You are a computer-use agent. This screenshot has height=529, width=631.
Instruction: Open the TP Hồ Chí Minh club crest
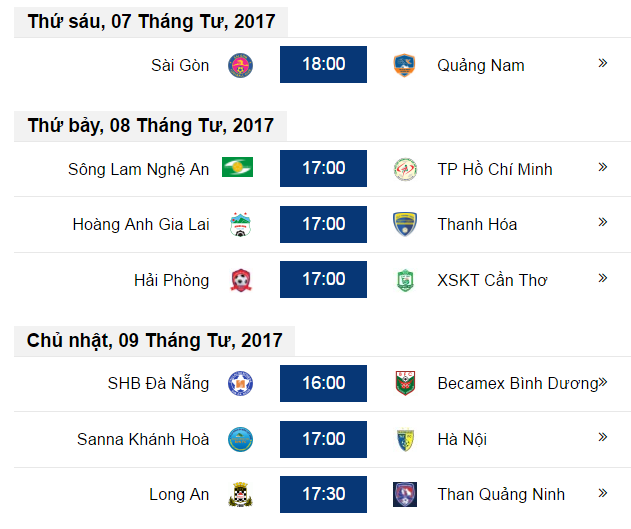tap(405, 169)
